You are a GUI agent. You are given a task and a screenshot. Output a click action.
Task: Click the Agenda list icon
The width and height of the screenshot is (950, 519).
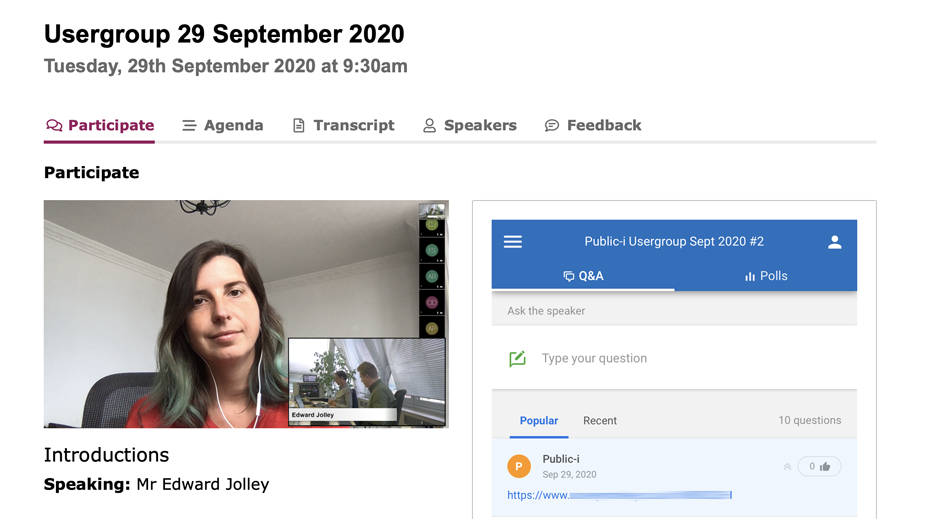pyautogui.click(x=189, y=125)
